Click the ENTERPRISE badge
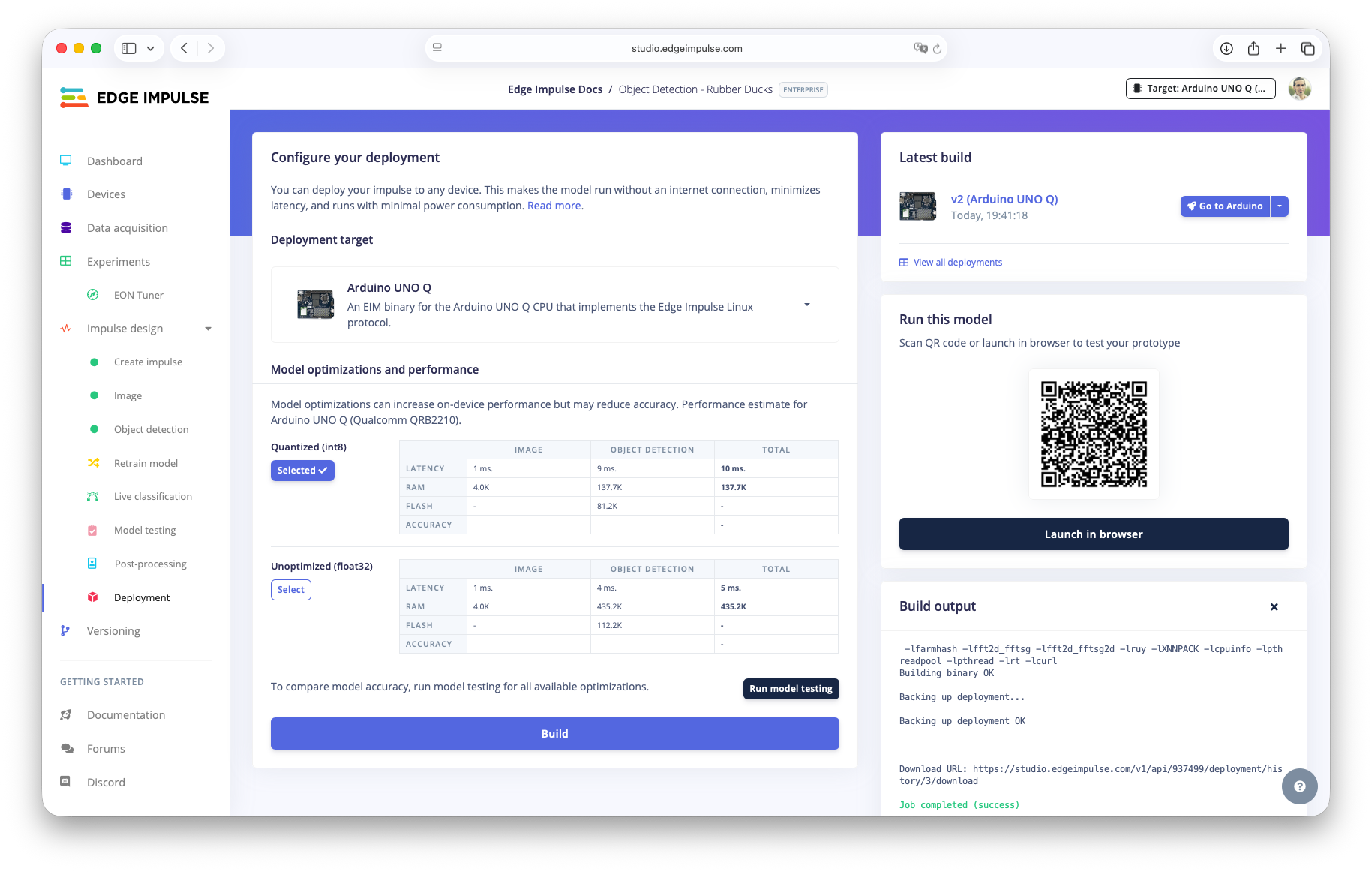Viewport: 1372px width, 872px height. point(803,89)
